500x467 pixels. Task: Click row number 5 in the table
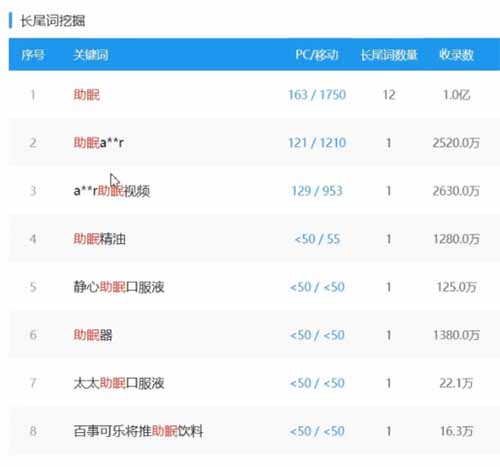tap(33, 287)
